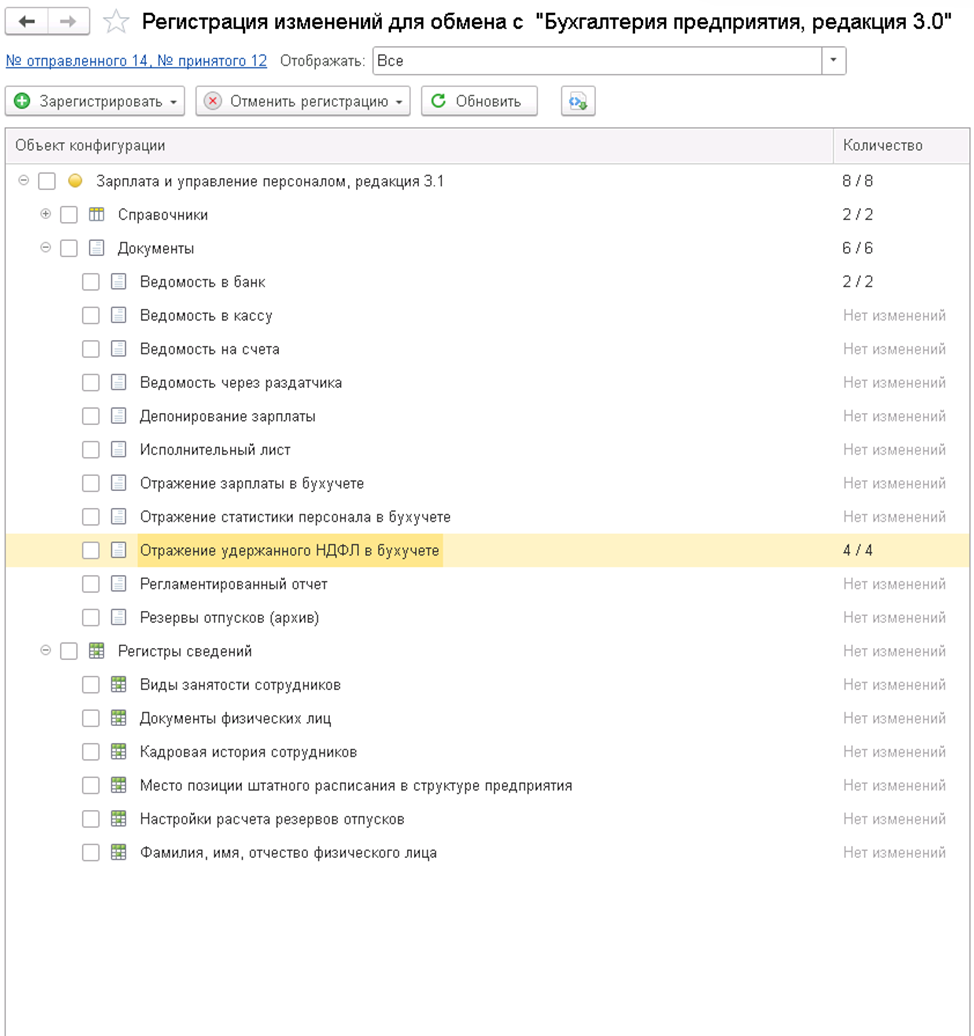The height and width of the screenshot is (1036, 974).
Task: Select the Документы физических лиц row
Action: [x=488, y=718]
